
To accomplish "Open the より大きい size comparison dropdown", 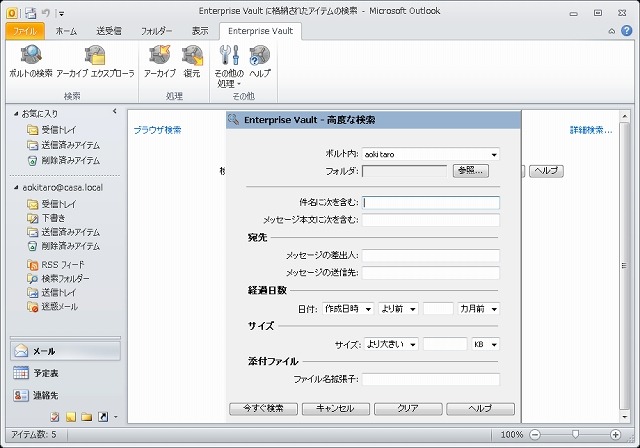I will pyautogui.click(x=391, y=344).
